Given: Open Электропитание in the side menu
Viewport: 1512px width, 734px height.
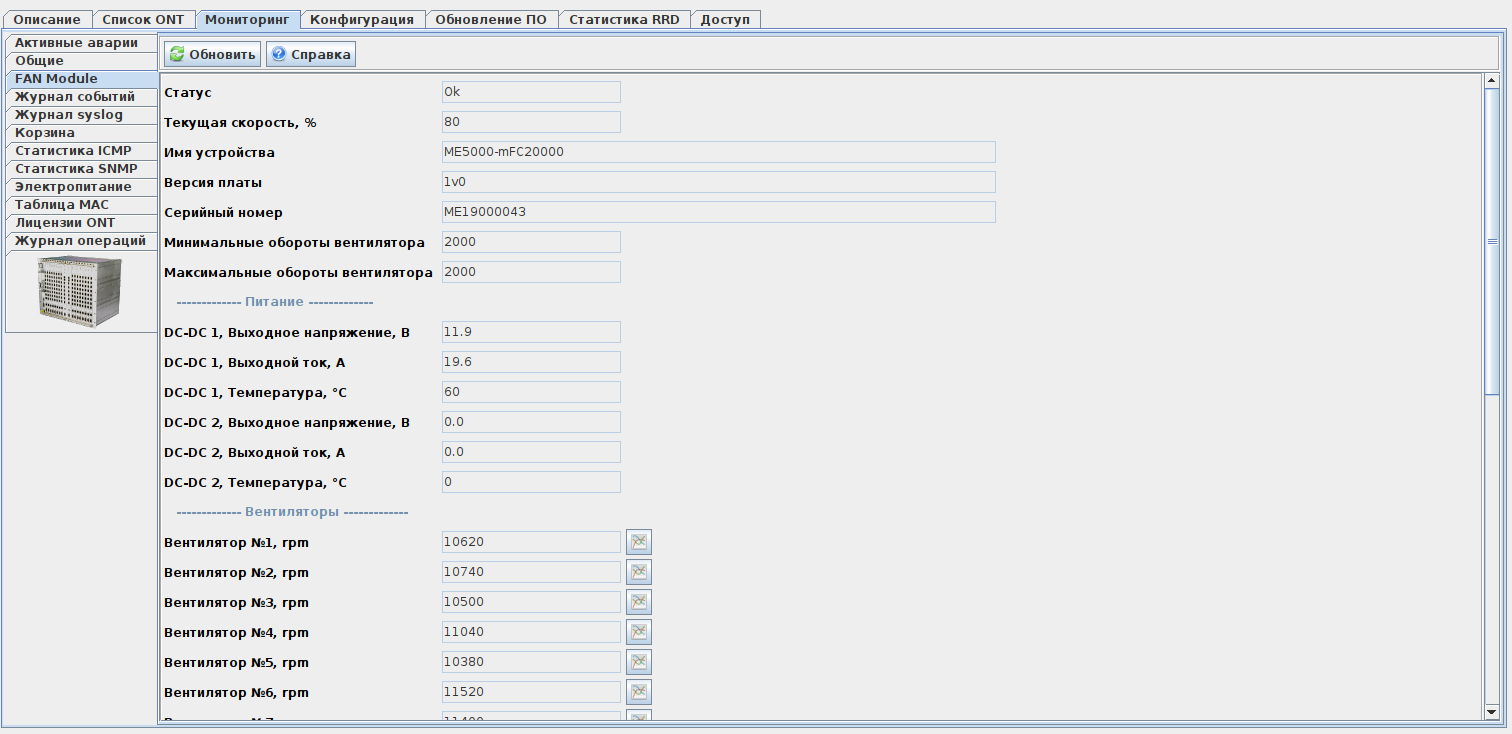Looking at the screenshot, I should click(x=82, y=187).
